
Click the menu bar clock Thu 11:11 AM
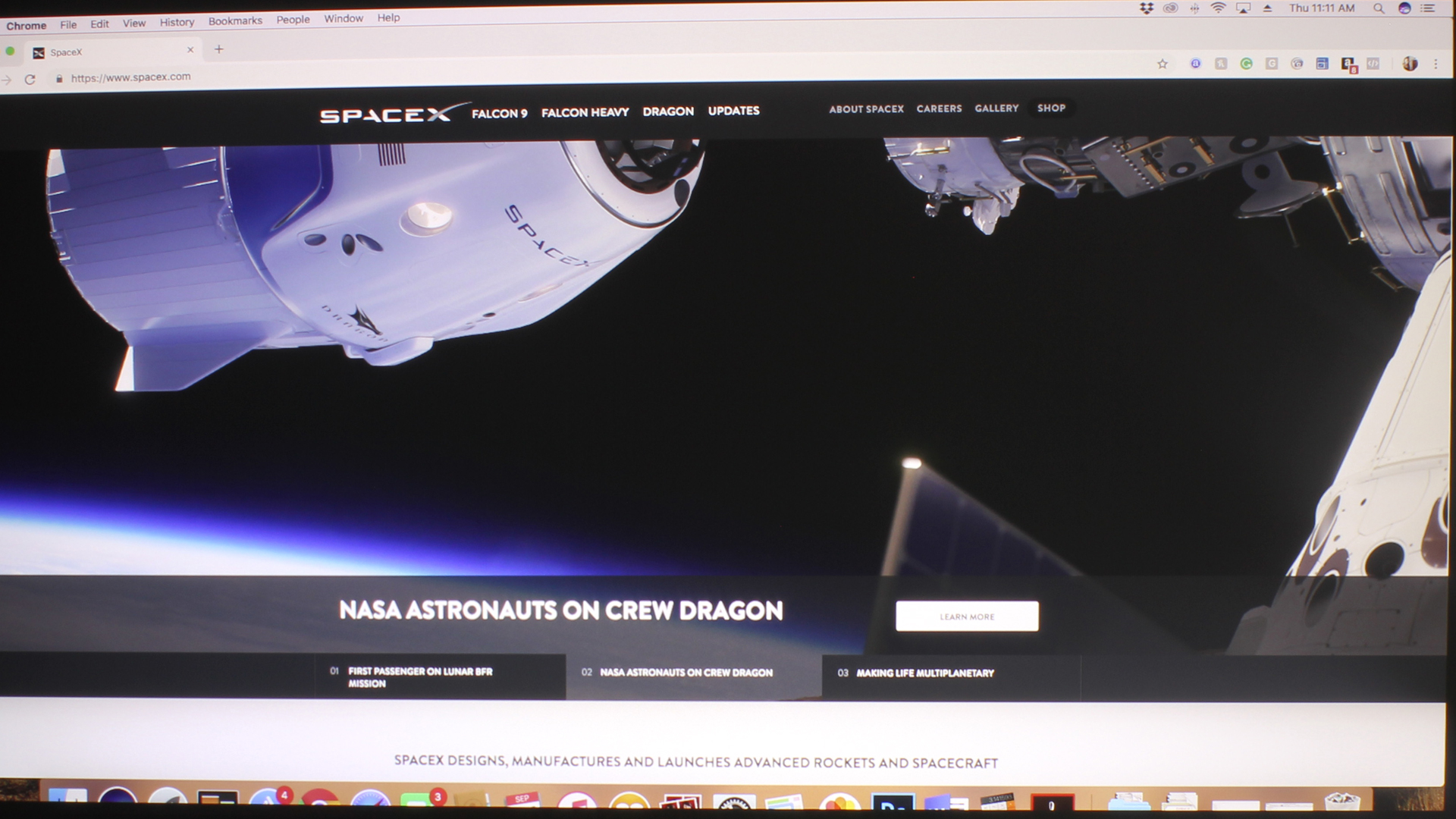[1321, 8]
